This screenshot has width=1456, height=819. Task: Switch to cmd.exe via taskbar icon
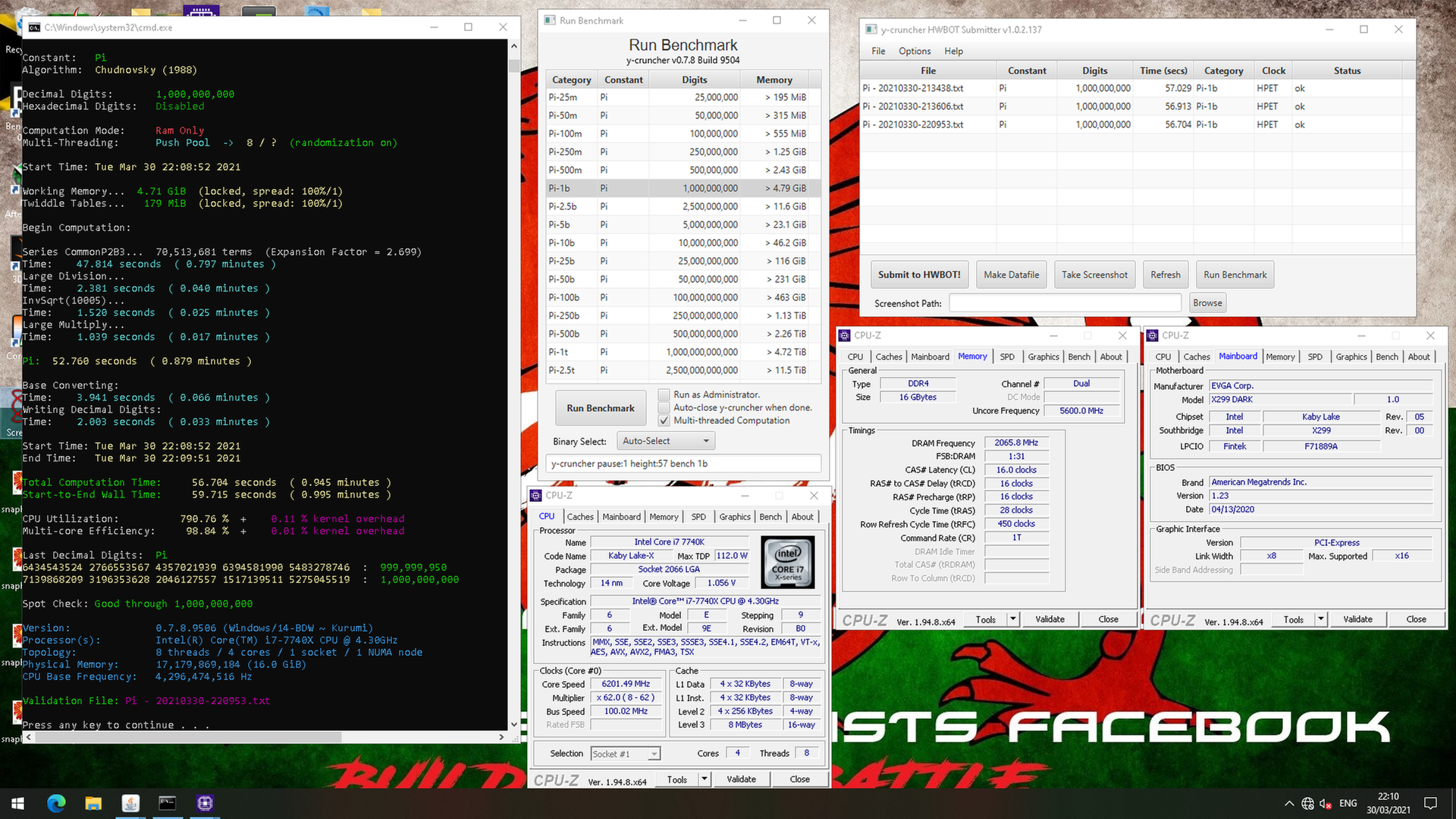coord(168,803)
